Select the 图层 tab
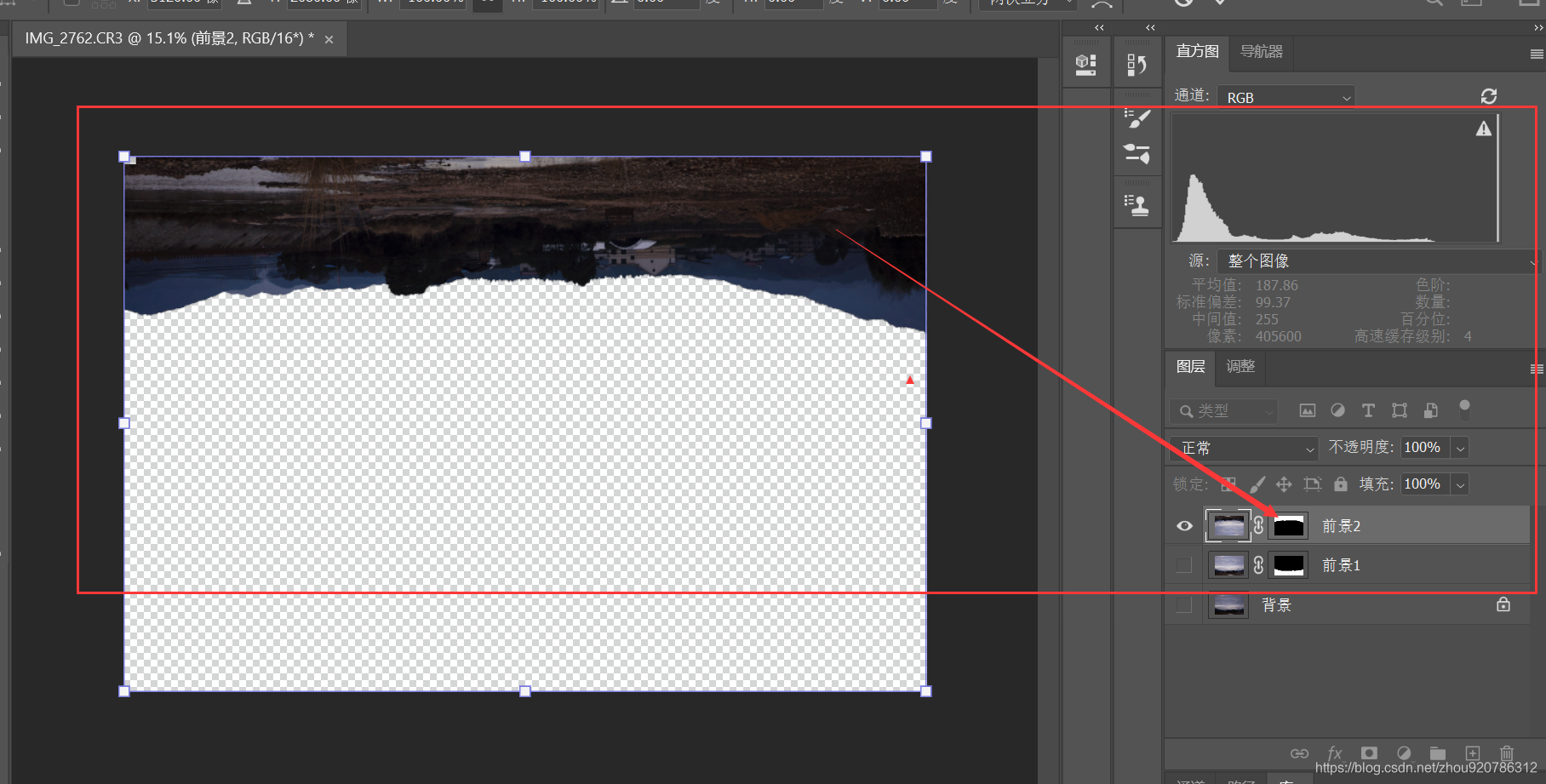Viewport: 1546px width, 784px height. (1190, 367)
